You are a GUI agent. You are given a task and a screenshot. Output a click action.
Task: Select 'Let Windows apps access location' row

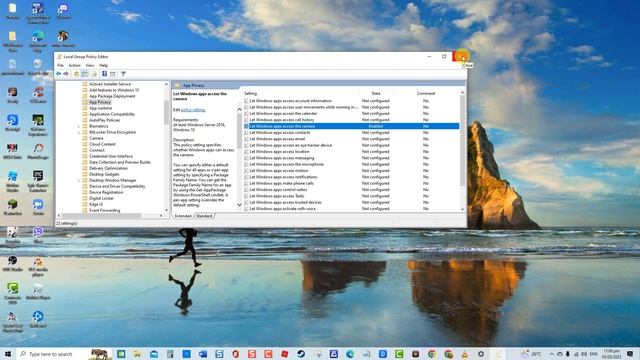(x=351, y=151)
